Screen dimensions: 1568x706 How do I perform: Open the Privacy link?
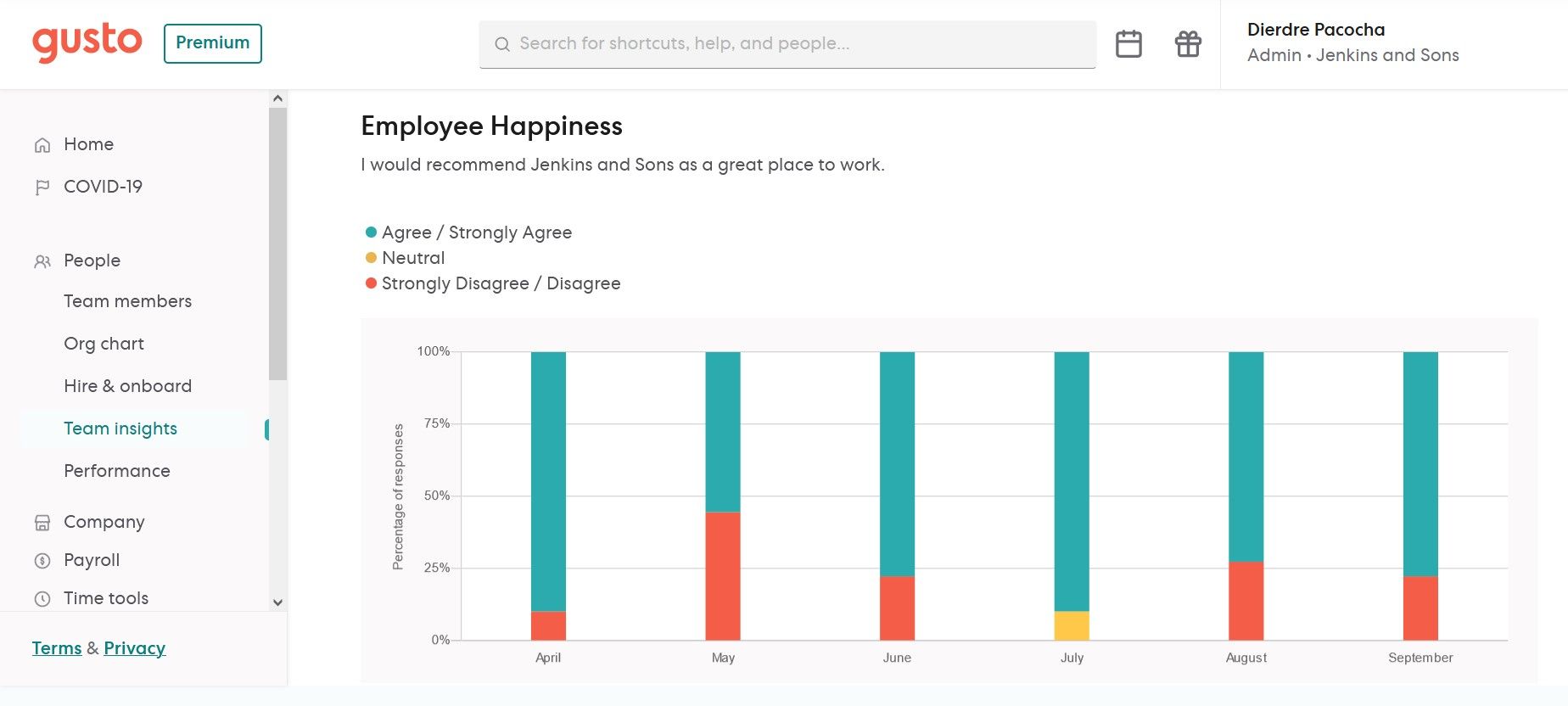click(x=134, y=648)
